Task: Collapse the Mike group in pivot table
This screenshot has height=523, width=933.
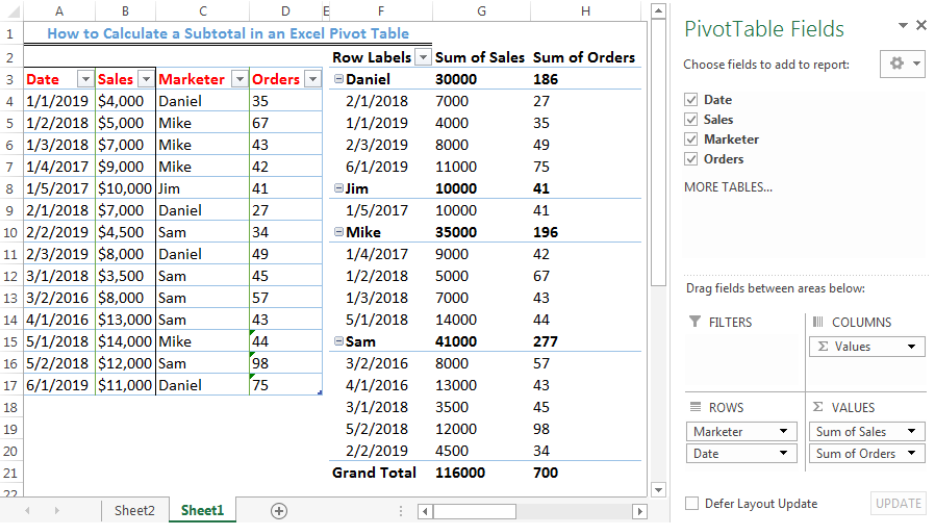Action: point(339,231)
